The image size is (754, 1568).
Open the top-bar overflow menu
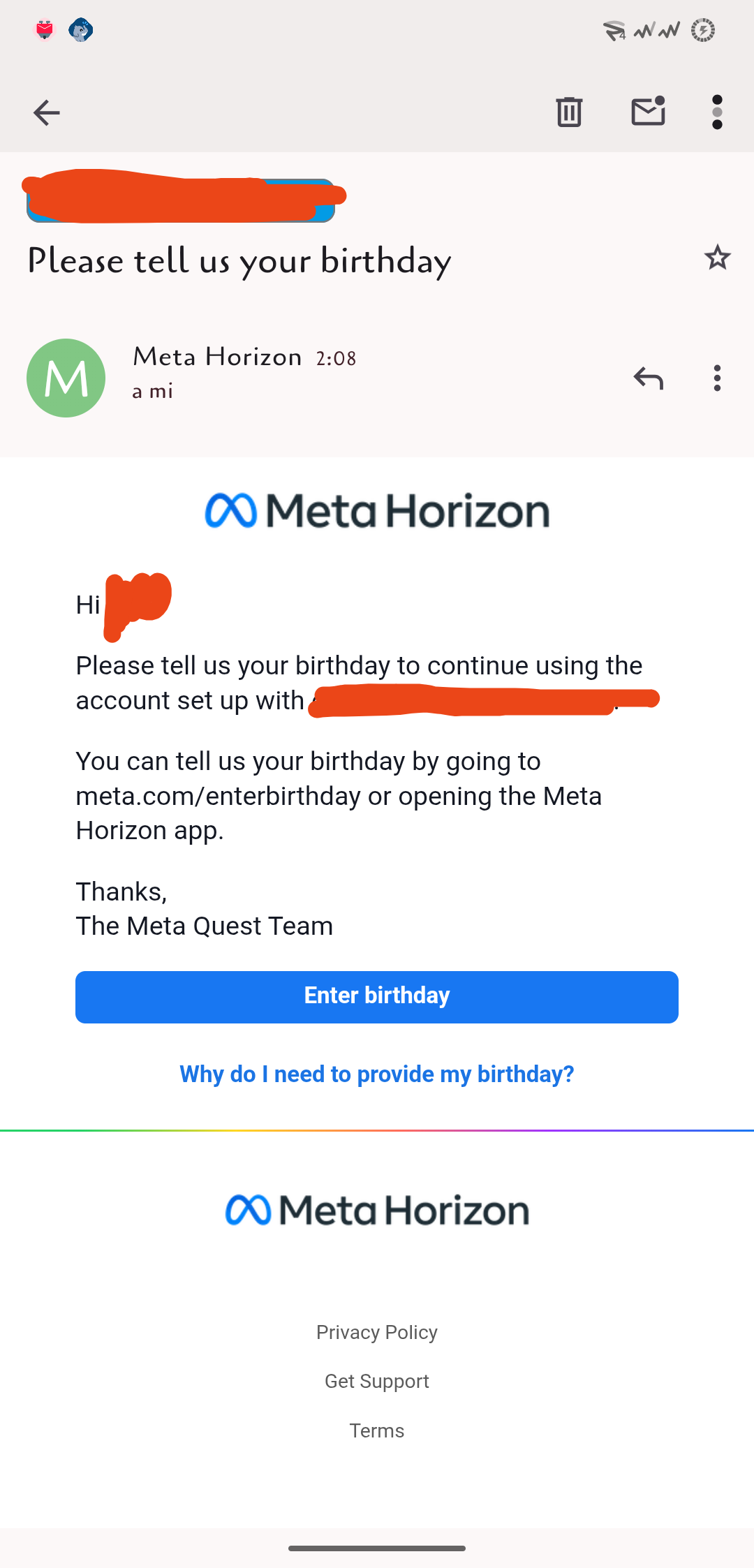[x=717, y=112]
